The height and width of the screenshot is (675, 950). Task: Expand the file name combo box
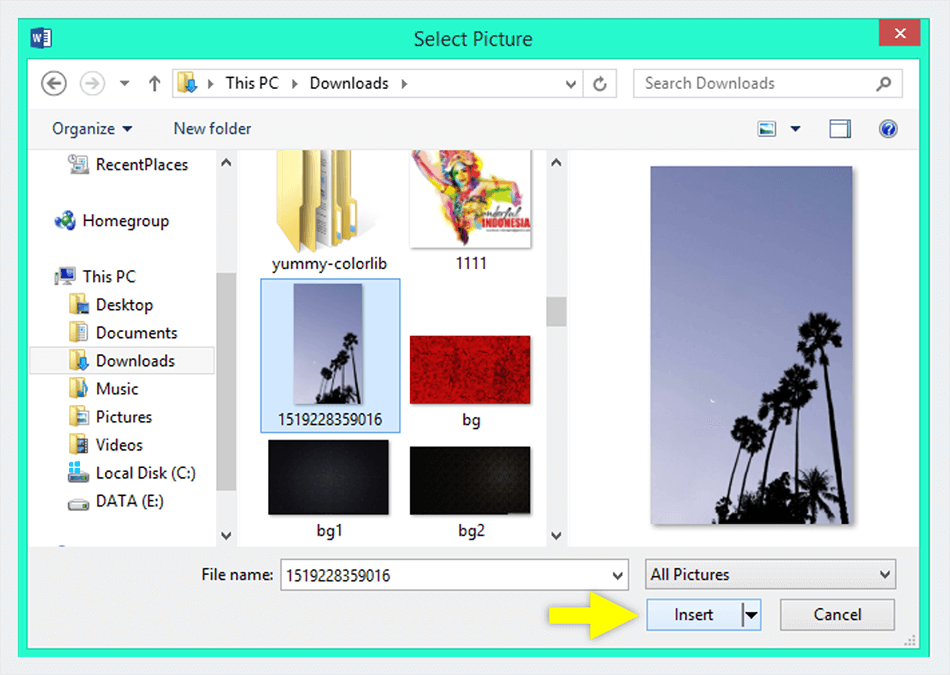coord(620,574)
